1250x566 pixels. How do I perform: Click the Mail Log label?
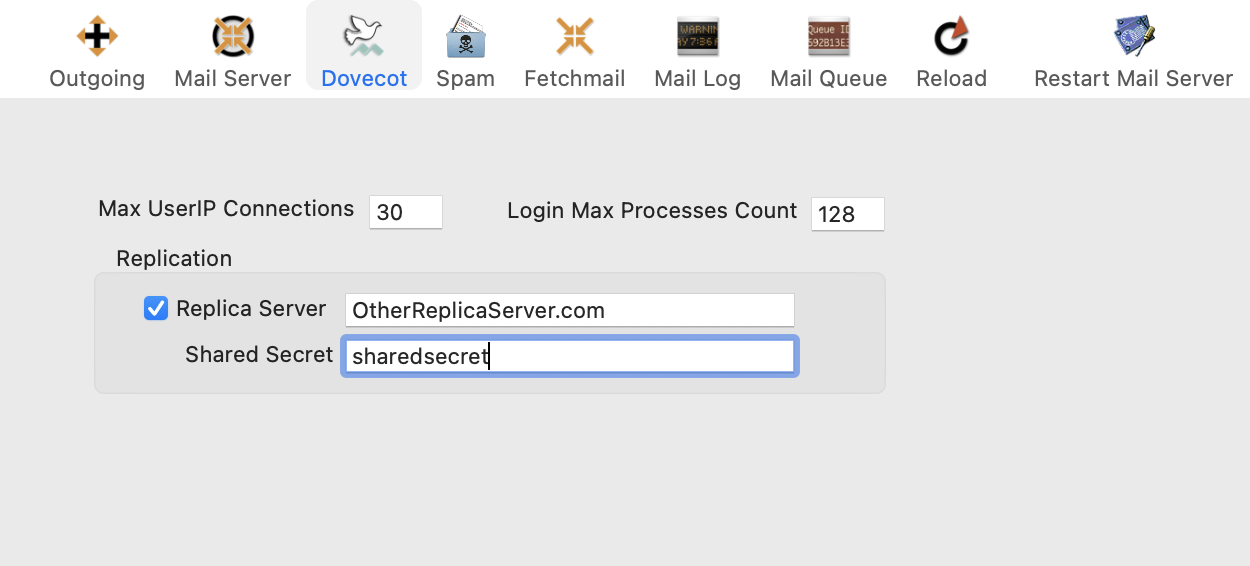pos(697,79)
